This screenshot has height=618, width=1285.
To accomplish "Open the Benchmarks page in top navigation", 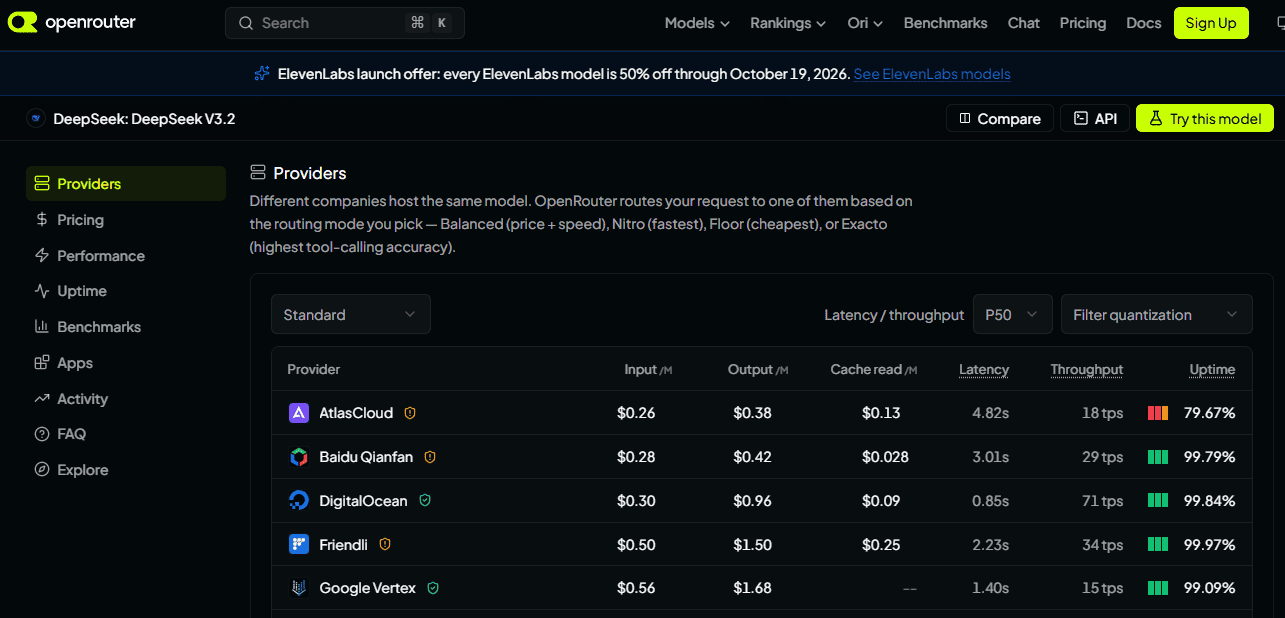I will click(x=945, y=23).
